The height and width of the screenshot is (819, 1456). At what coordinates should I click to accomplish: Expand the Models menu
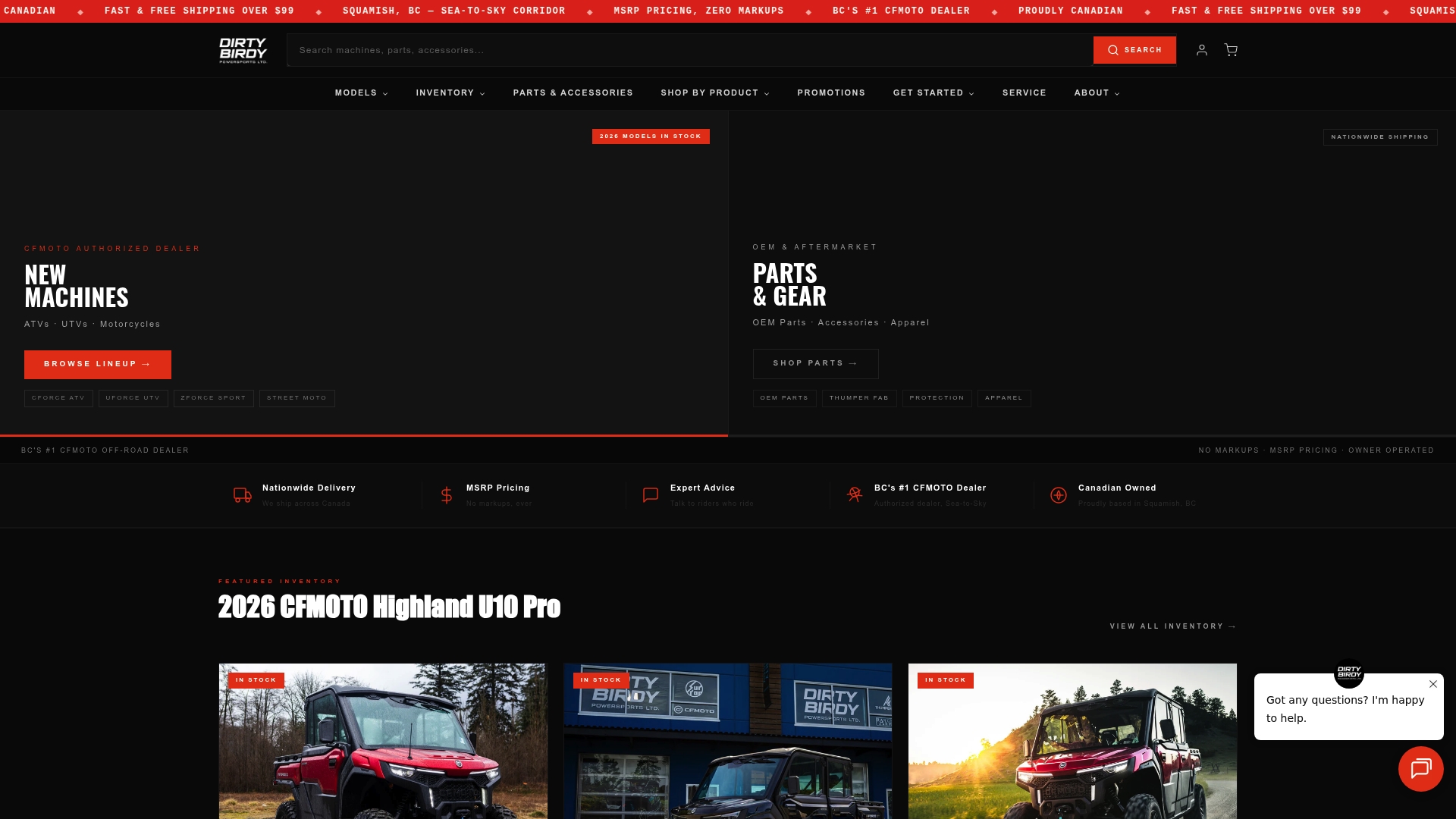pyautogui.click(x=362, y=93)
